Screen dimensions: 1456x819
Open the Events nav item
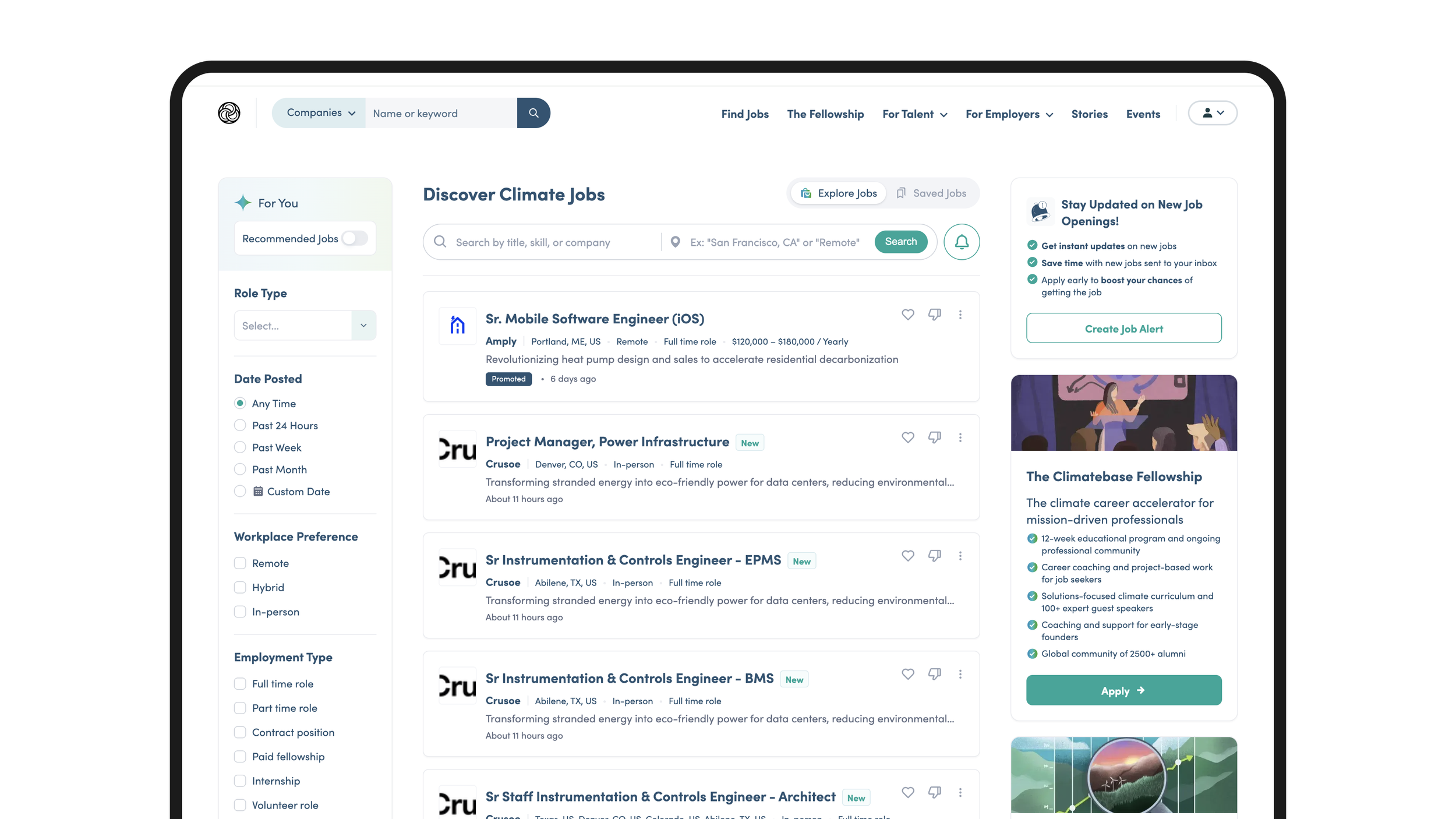tap(1143, 114)
